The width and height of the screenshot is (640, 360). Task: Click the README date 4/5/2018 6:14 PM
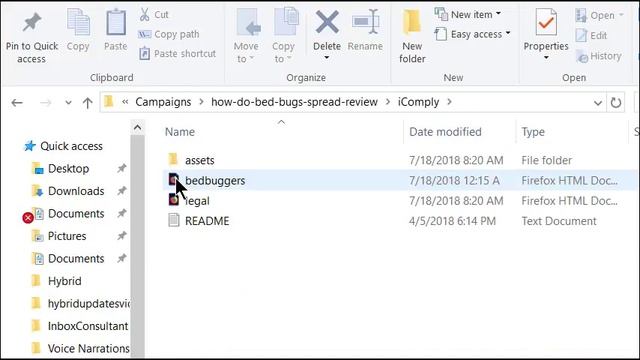(452, 221)
